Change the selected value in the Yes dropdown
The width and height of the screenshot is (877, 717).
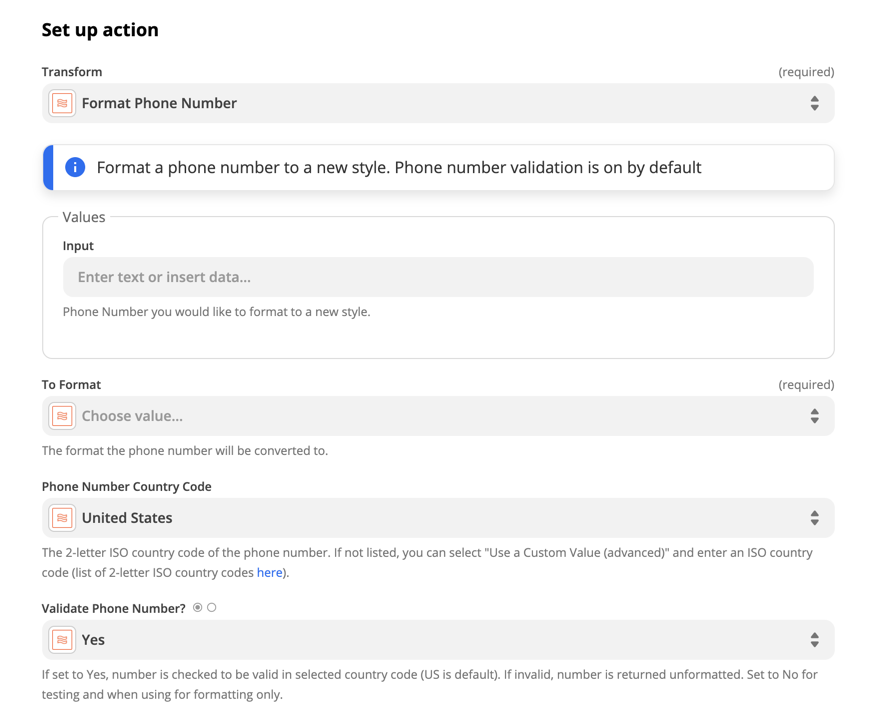[438, 639]
